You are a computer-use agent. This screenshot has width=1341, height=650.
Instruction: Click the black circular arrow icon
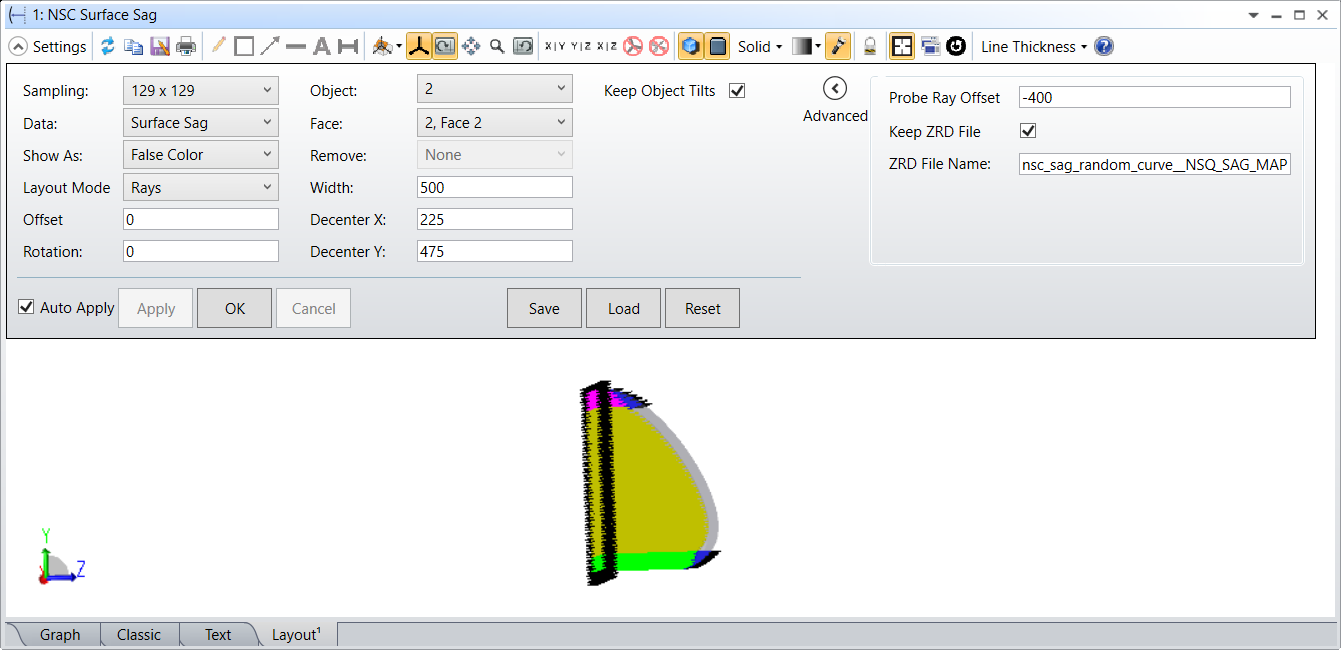coord(956,46)
